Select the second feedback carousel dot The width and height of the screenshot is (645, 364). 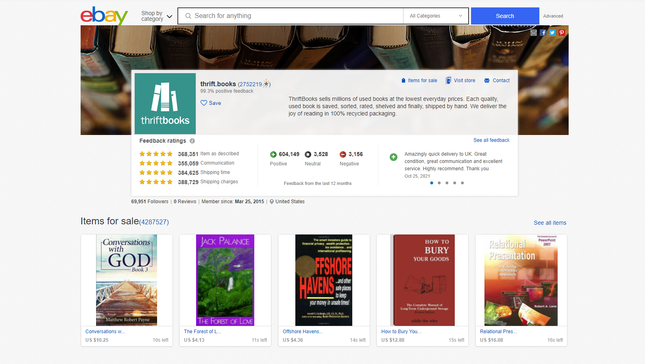(x=439, y=183)
